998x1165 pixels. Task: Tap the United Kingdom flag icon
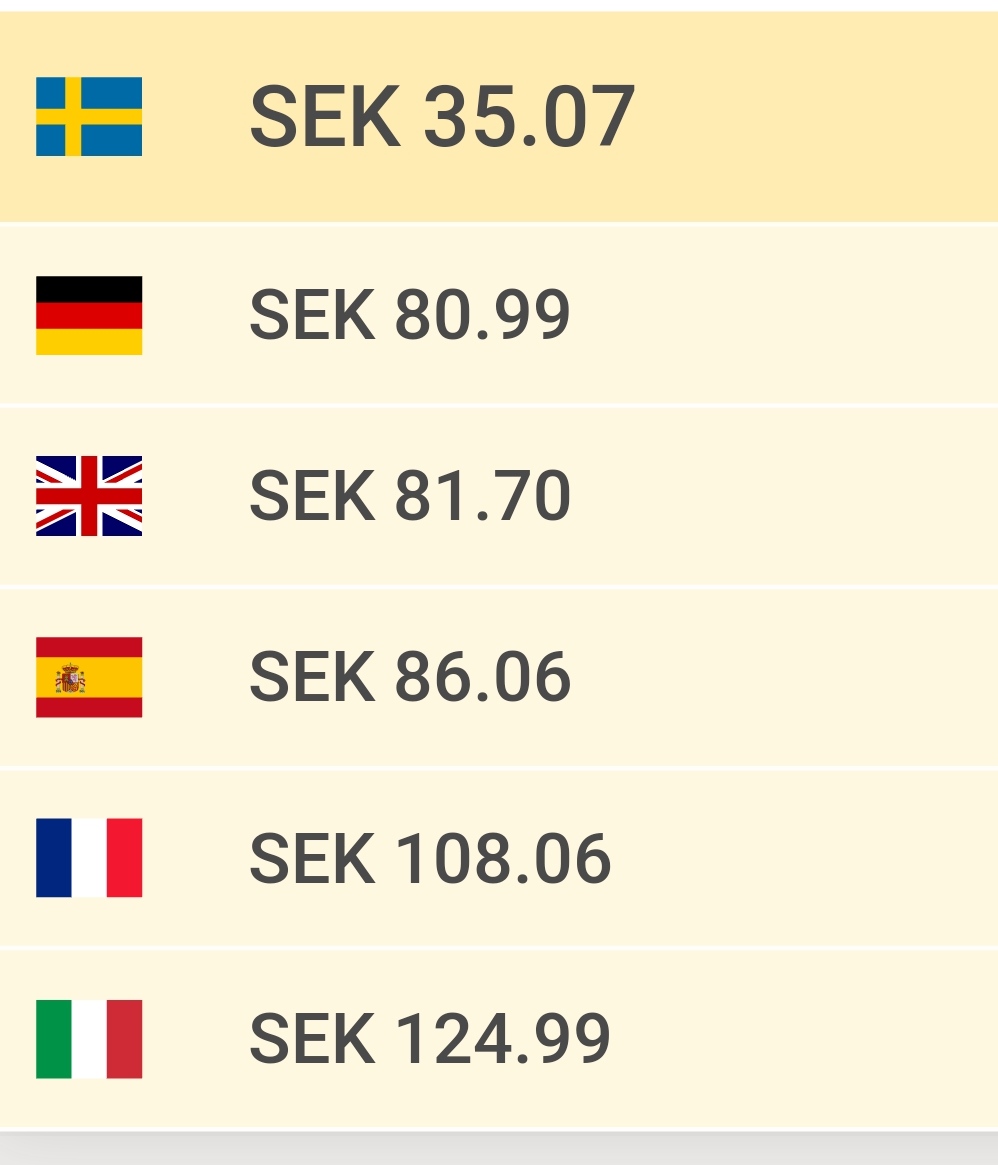click(x=89, y=496)
